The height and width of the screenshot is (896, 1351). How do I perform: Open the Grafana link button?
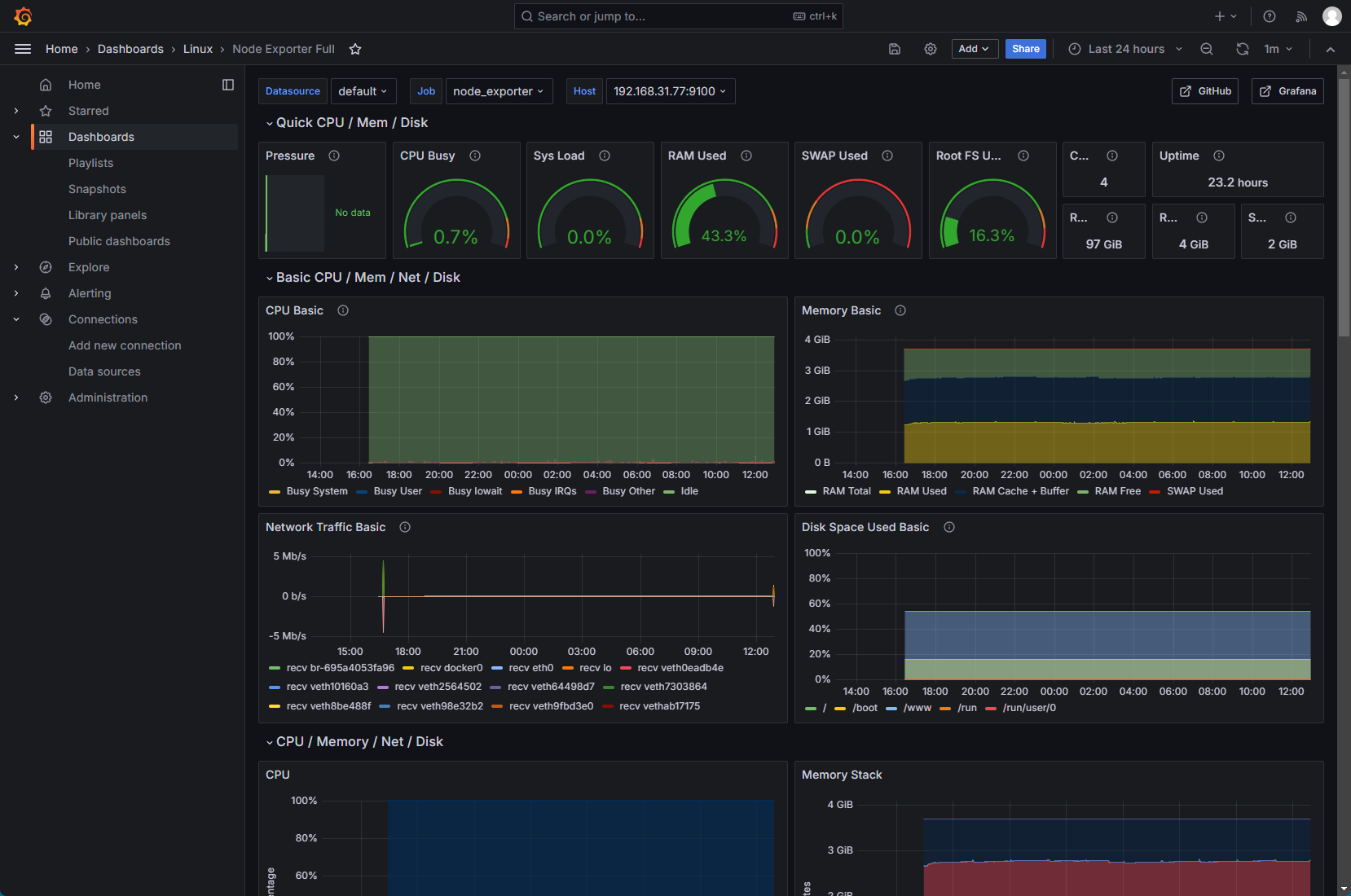[x=1287, y=91]
